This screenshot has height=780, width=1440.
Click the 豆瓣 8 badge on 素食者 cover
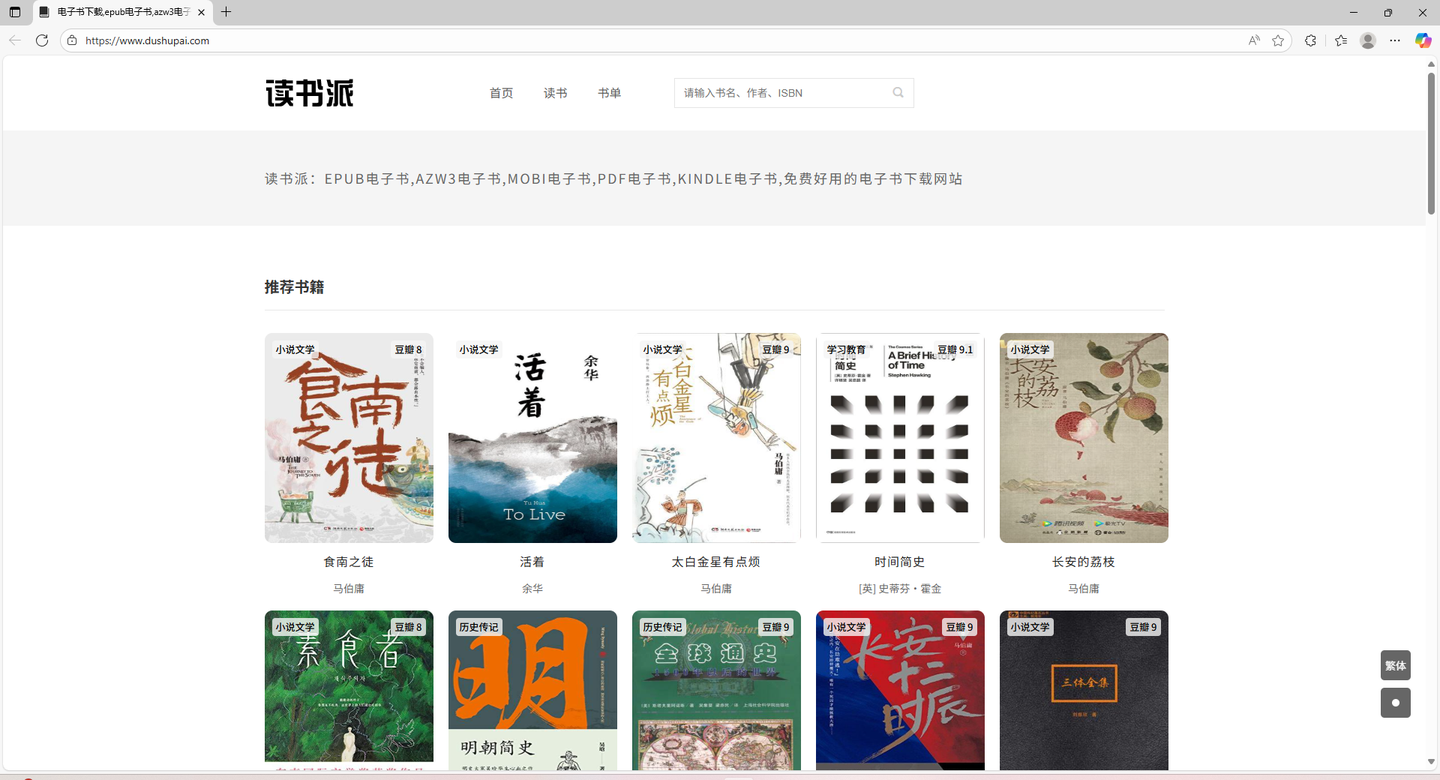coord(408,627)
